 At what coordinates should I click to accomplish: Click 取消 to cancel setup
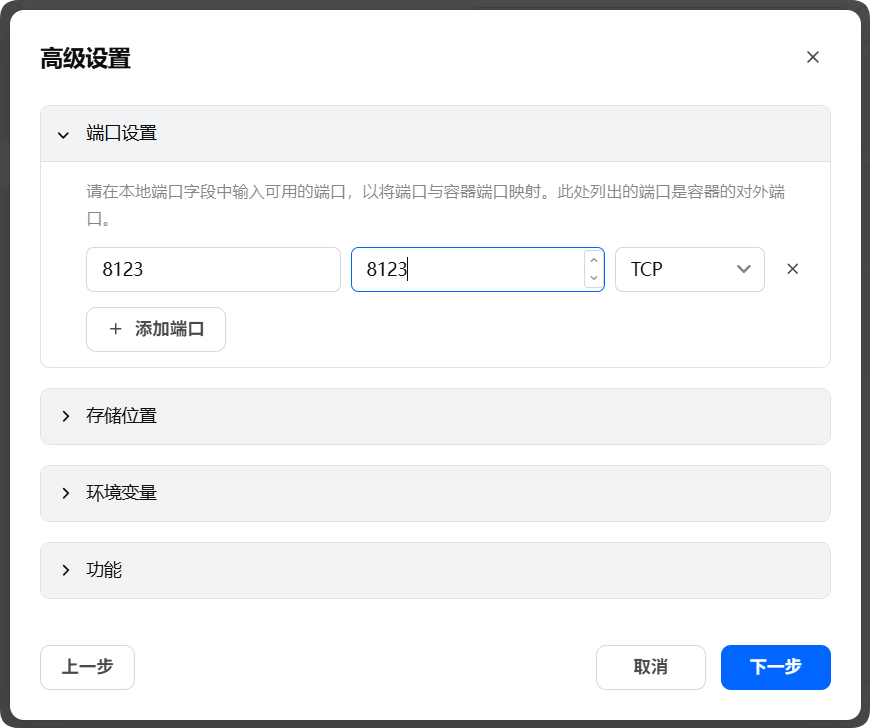point(651,667)
